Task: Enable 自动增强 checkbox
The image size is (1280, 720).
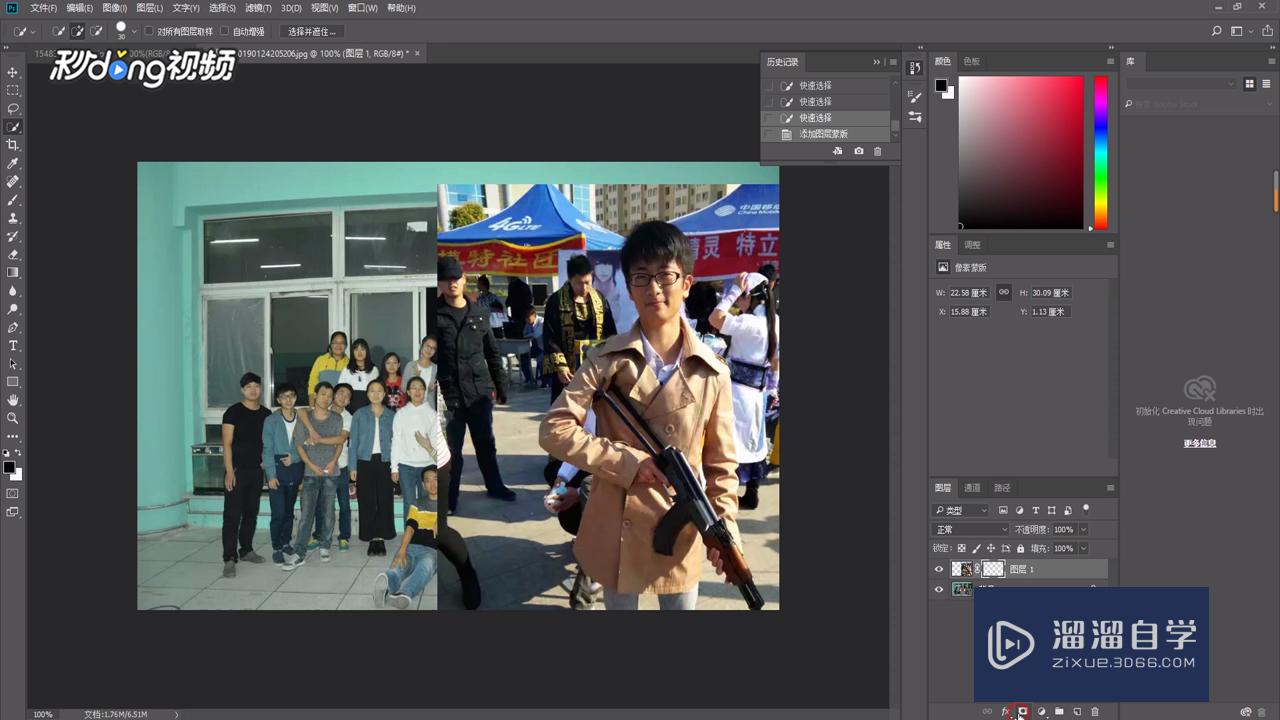Action: [x=224, y=32]
